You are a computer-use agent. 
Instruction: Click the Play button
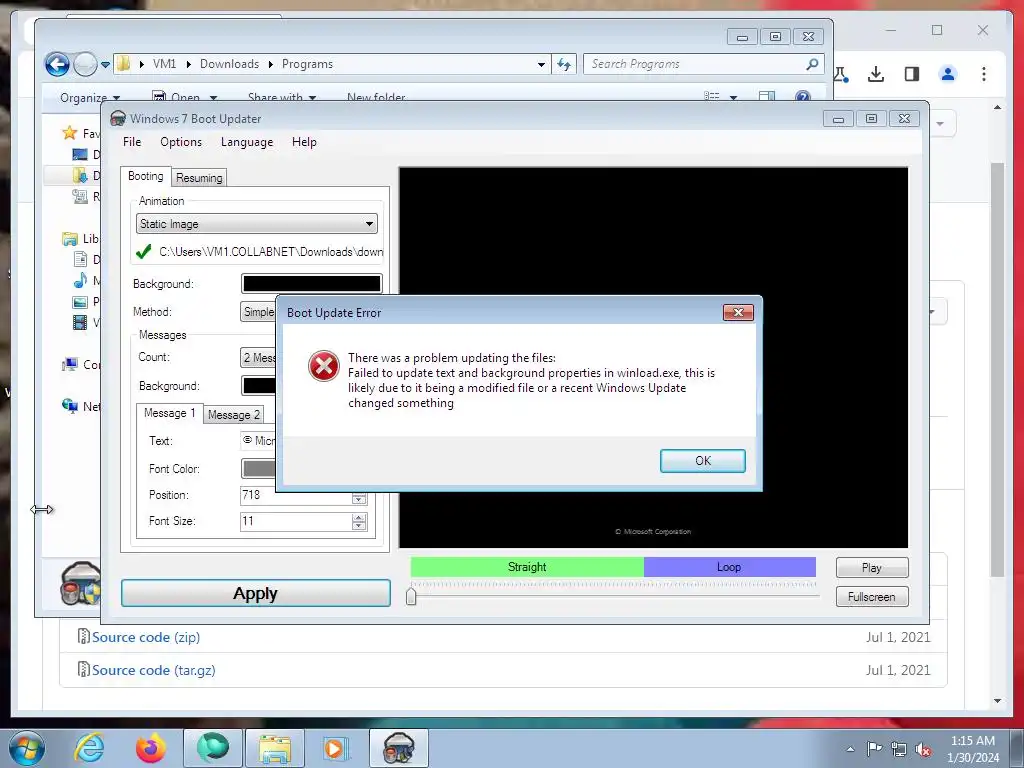pos(872,568)
